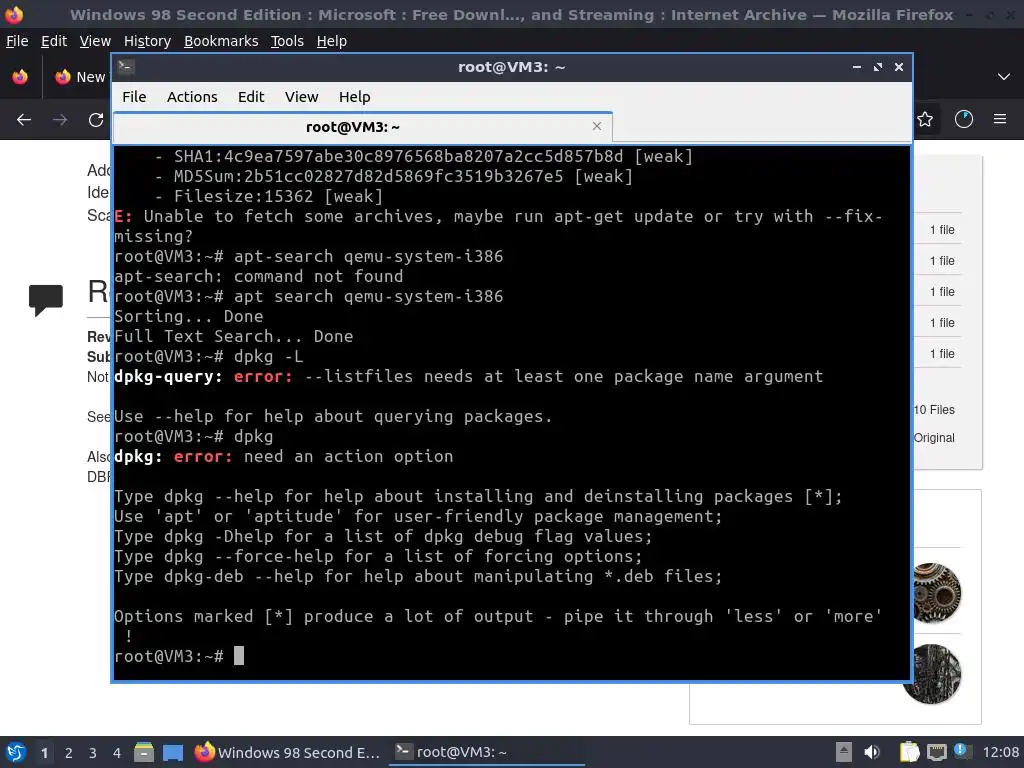Open the gears thumbnail in related items
The height and width of the screenshot is (768, 1024).
(x=936, y=593)
